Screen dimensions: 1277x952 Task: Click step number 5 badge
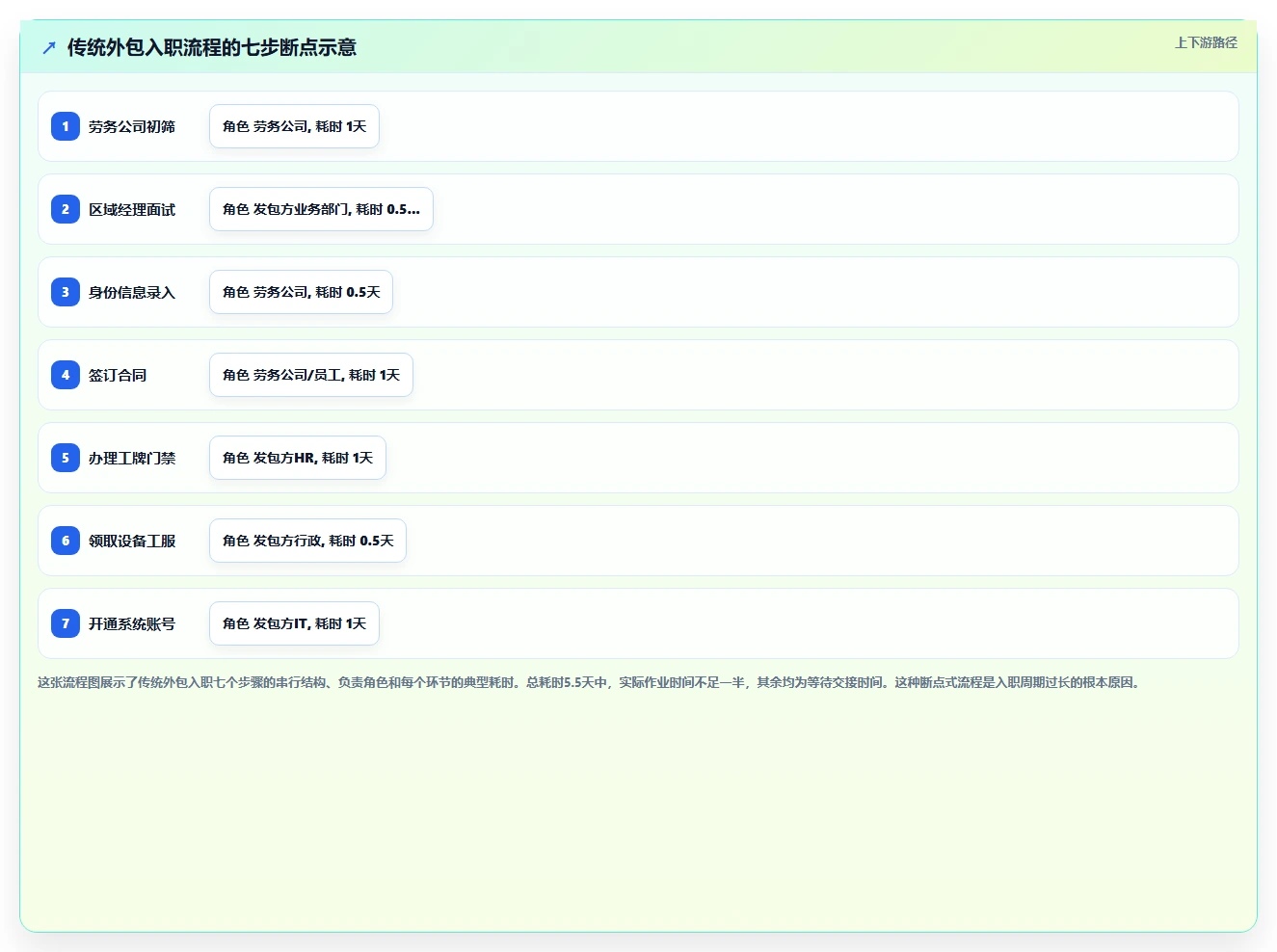click(66, 458)
